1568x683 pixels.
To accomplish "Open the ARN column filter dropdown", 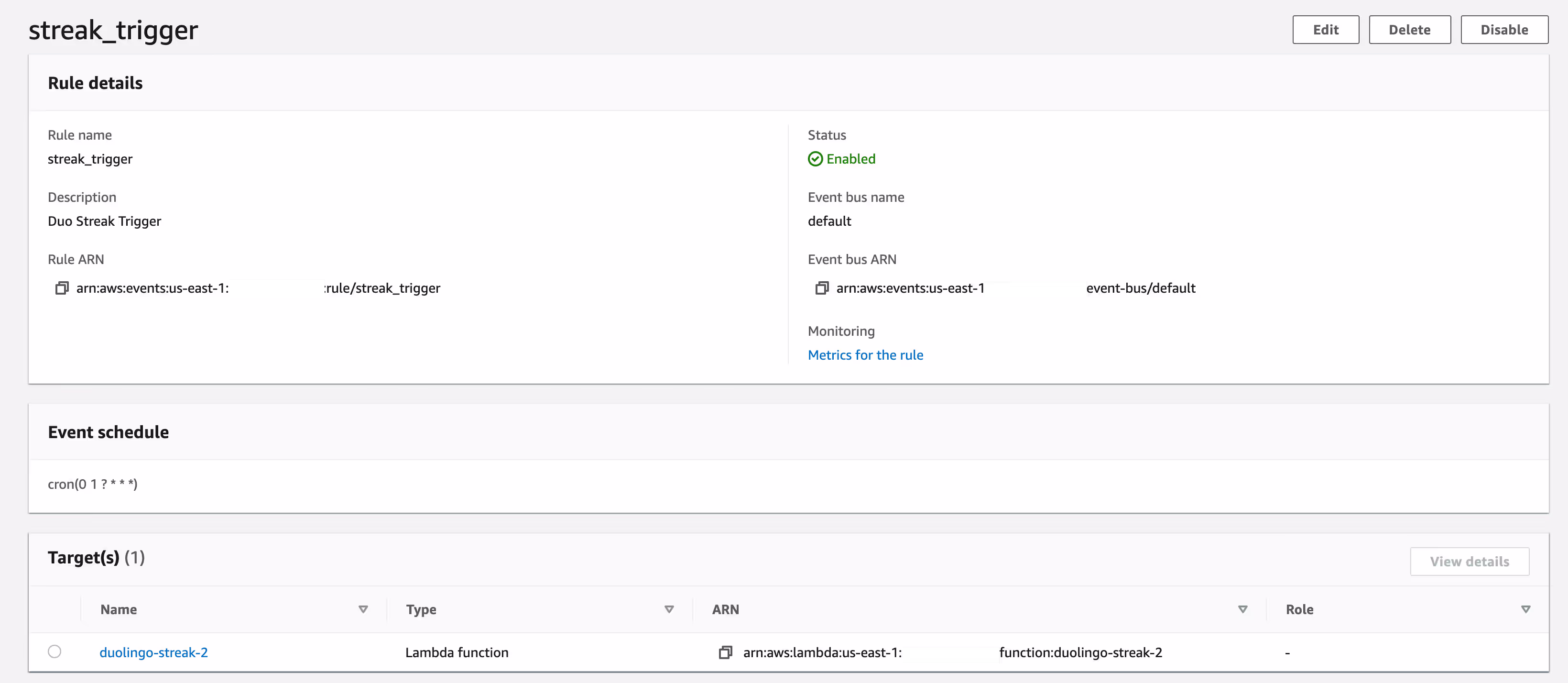I will [1243, 609].
